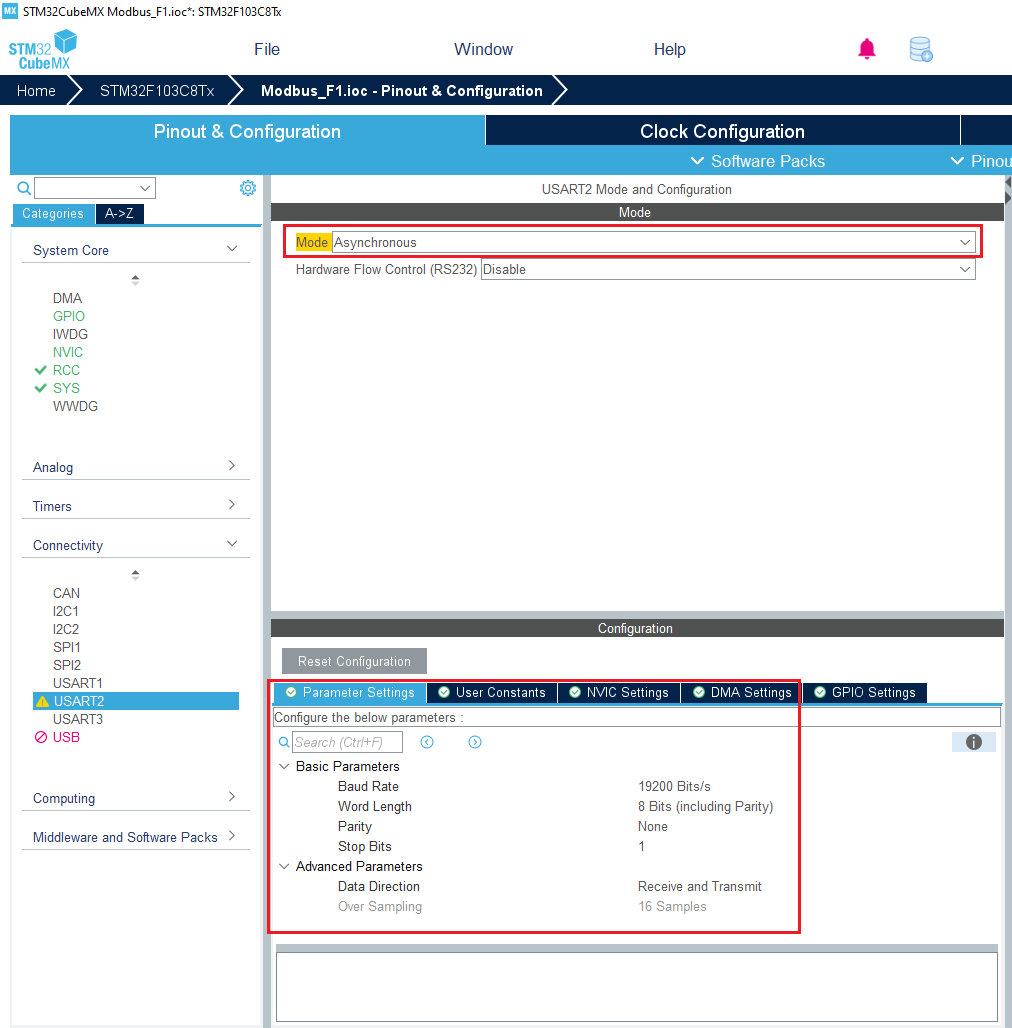Open the category search dropdown

click(95, 188)
